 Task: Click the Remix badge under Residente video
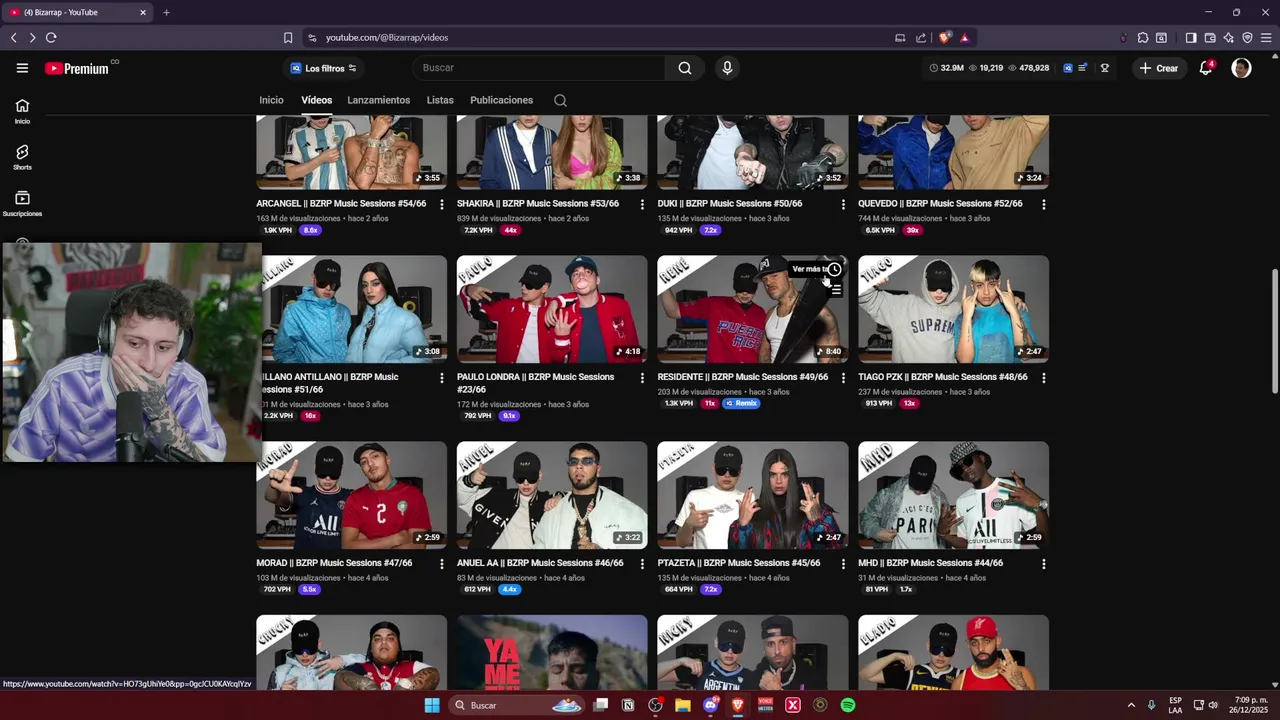(741, 403)
